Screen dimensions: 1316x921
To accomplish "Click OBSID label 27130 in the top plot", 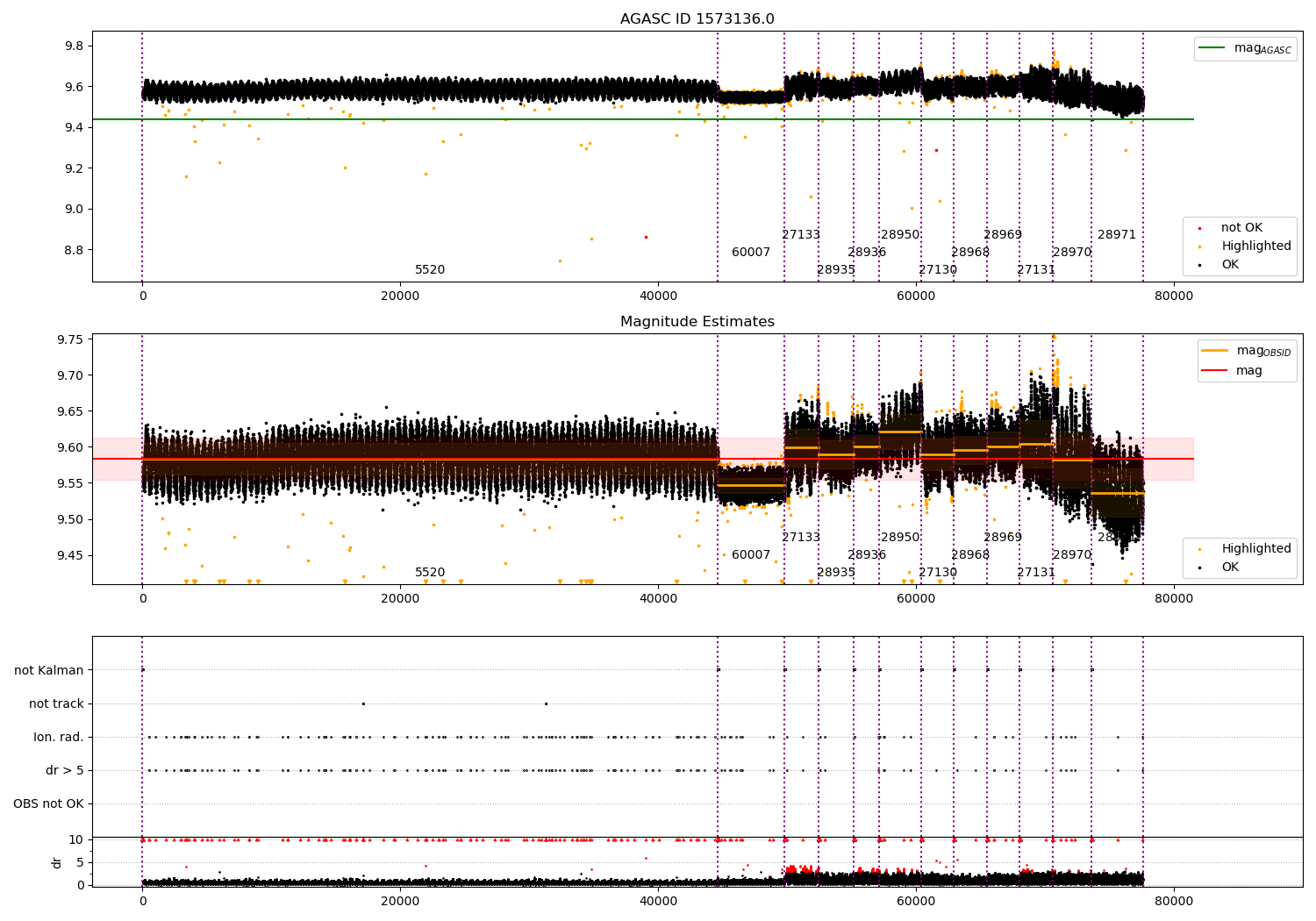I will (938, 270).
